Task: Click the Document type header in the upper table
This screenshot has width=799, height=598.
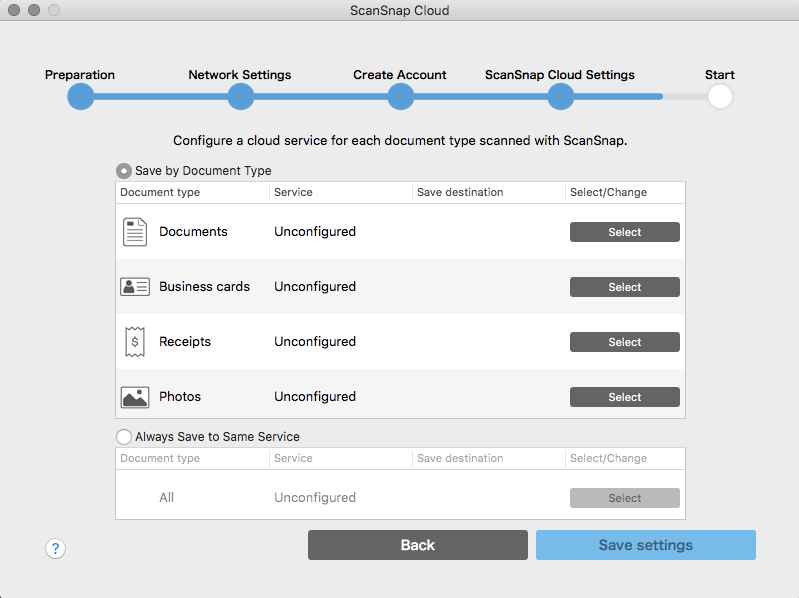Action: pyautogui.click(x=160, y=193)
